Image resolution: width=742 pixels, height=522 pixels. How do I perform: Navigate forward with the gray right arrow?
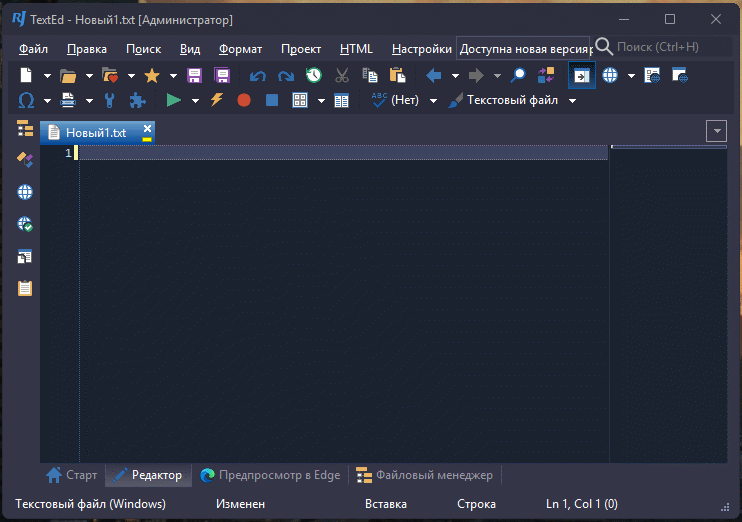[476, 75]
